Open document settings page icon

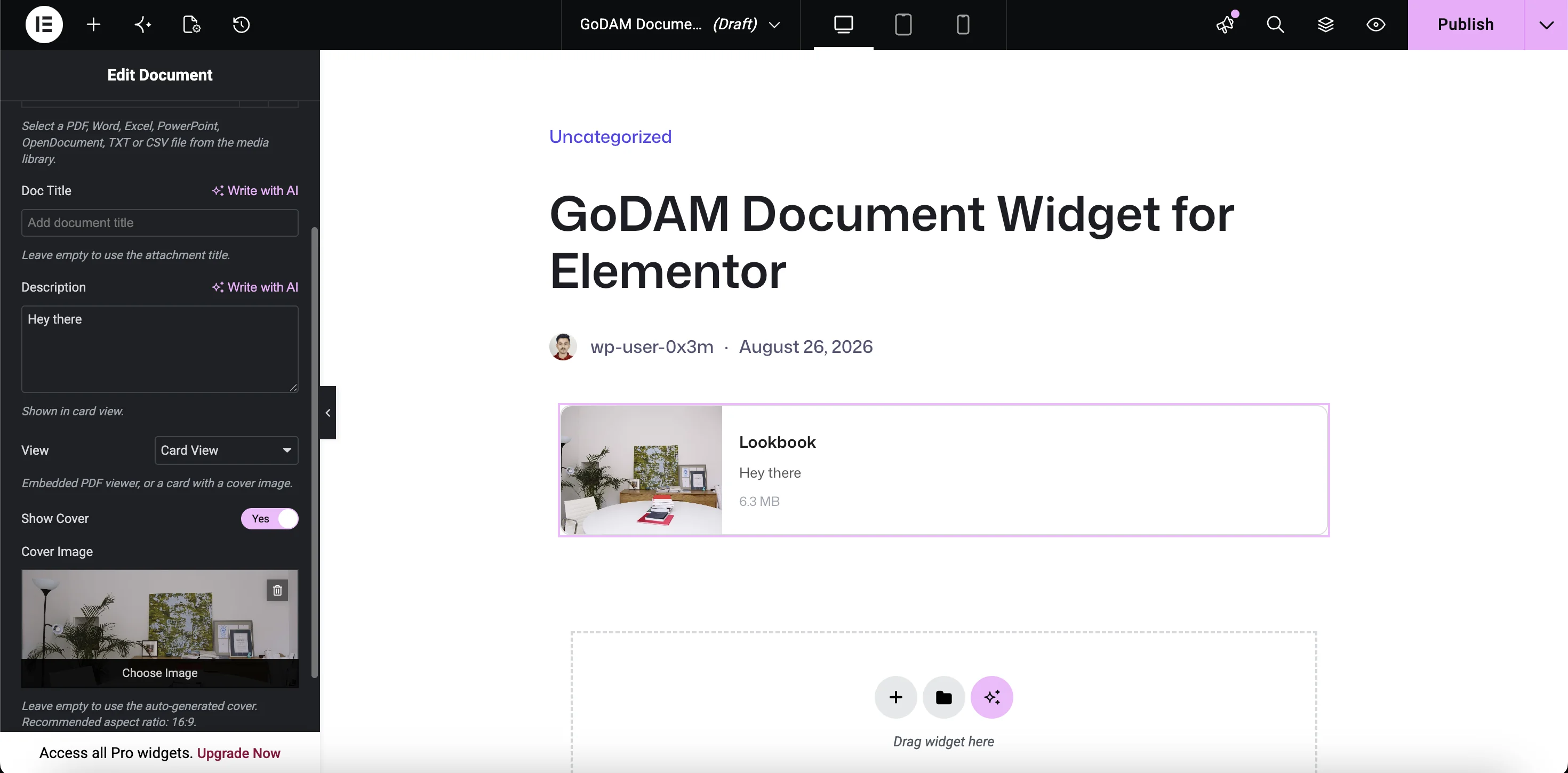point(192,25)
